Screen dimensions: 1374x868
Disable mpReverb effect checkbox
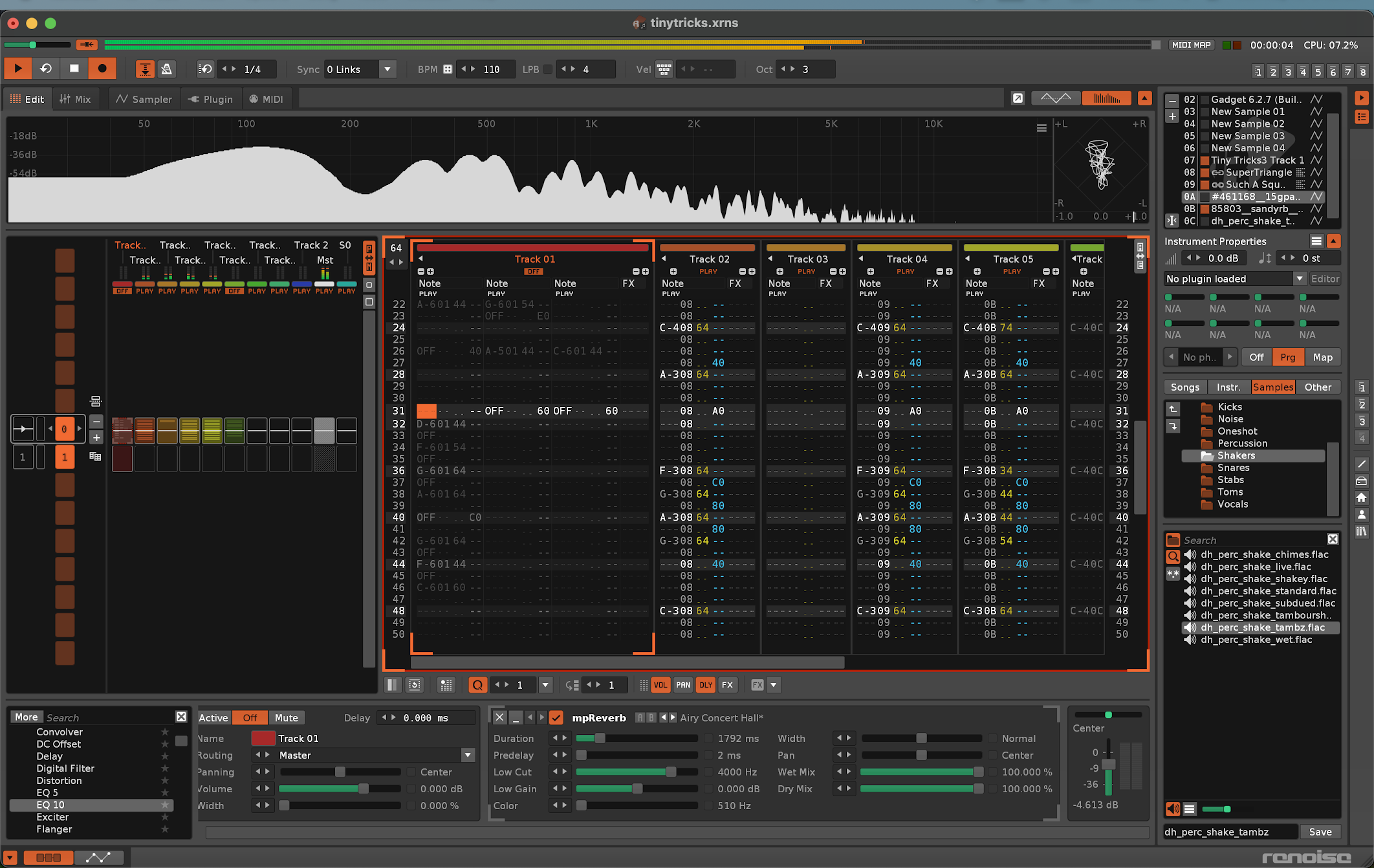point(556,717)
